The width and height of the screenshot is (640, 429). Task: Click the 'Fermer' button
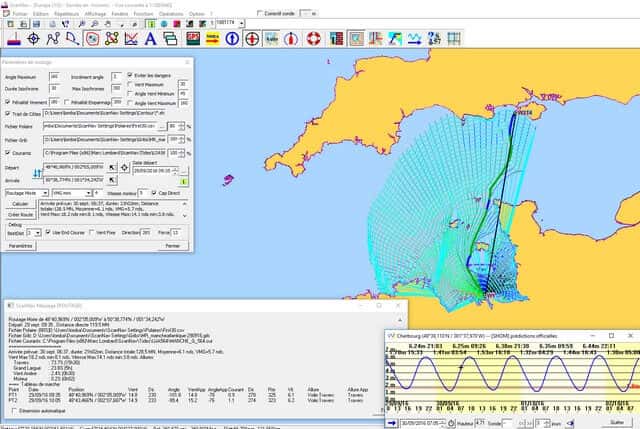pos(173,245)
